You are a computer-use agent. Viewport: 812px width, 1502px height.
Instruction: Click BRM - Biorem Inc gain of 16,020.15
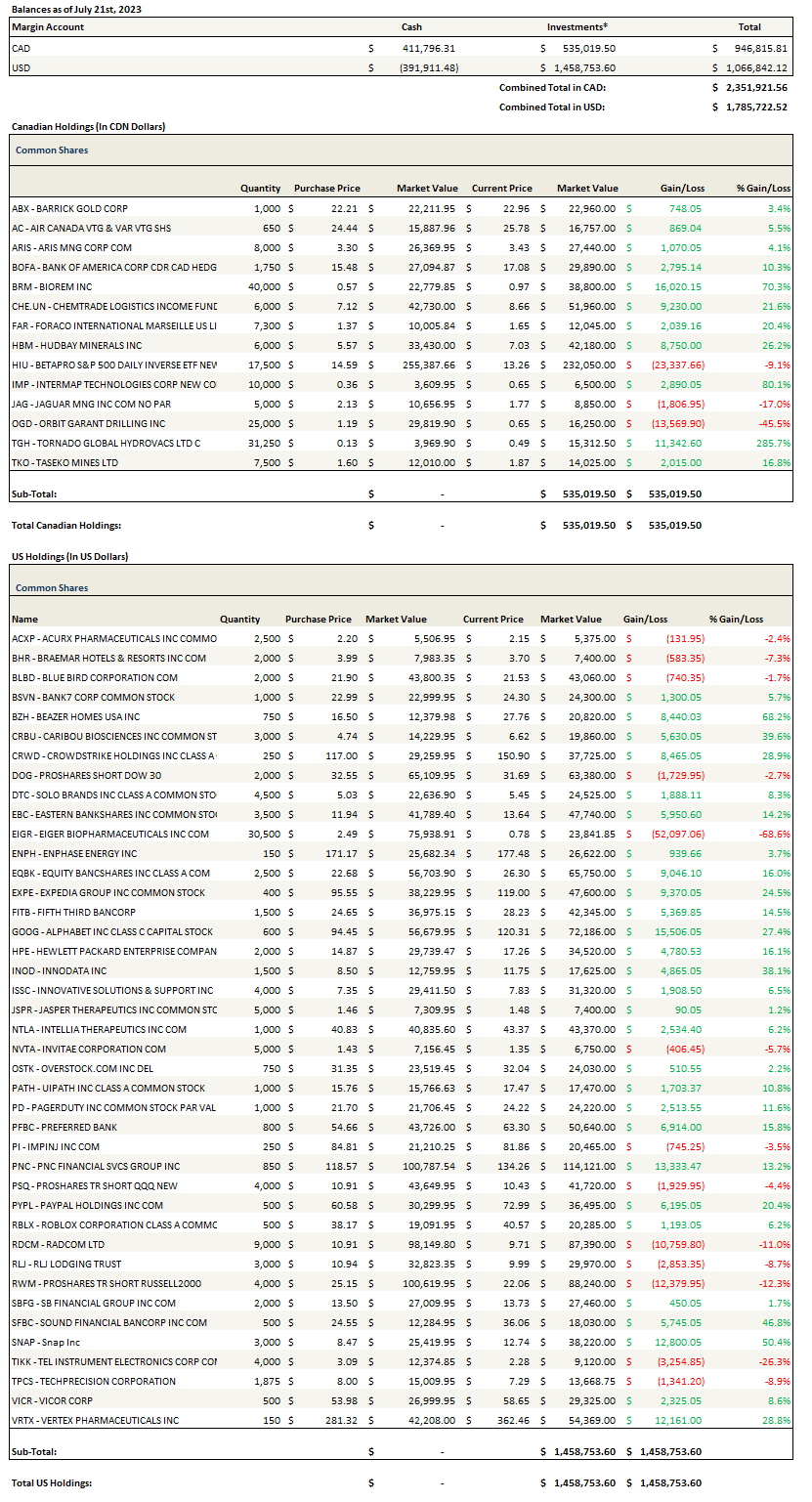(677, 286)
